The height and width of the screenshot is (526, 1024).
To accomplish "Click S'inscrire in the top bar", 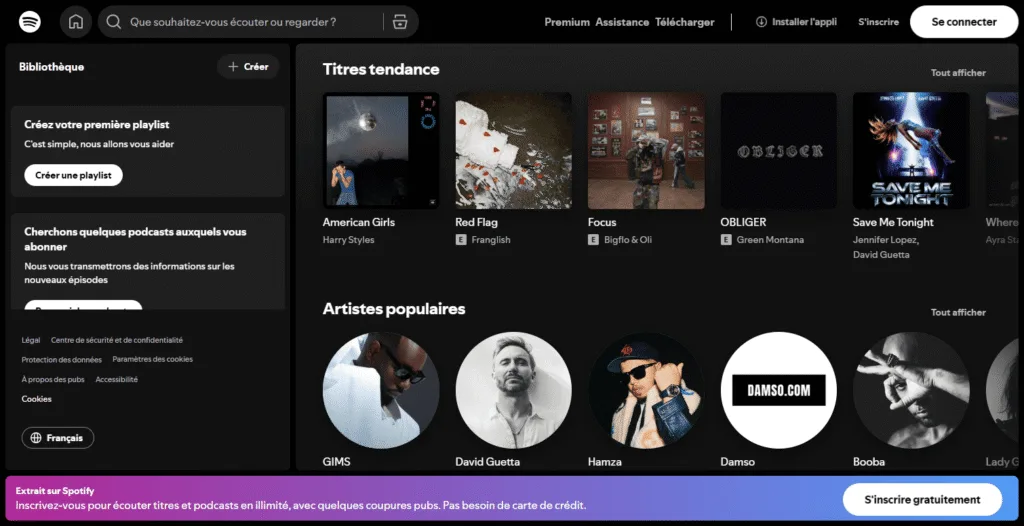I will pyautogui.click(x=878, y=22).
